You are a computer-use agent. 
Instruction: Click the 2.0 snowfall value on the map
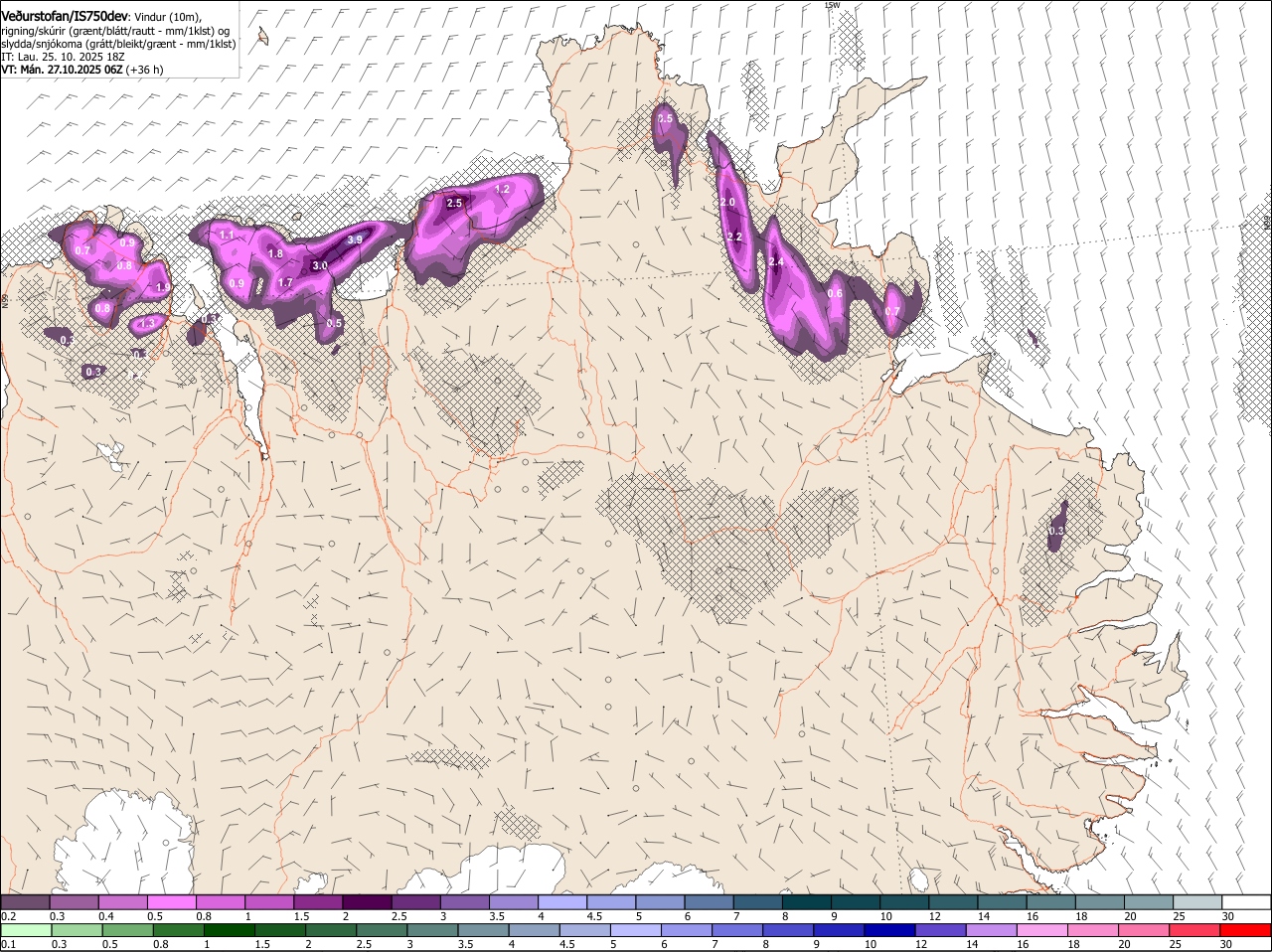[727, 202]
